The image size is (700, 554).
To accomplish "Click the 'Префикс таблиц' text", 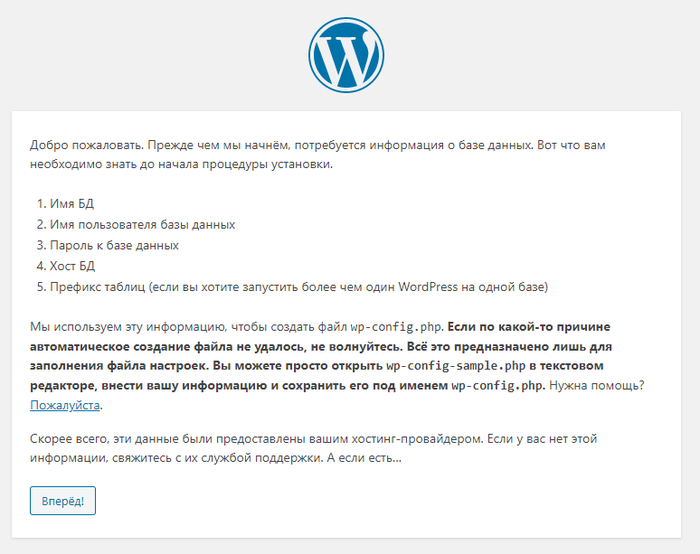I will [97, 287].
